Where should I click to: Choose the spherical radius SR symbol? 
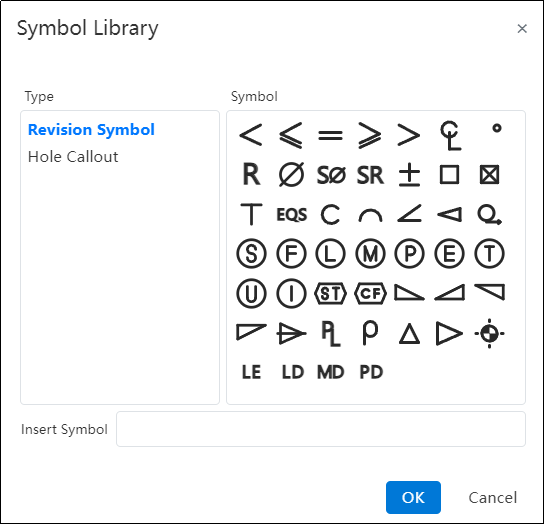coord(370,175)
